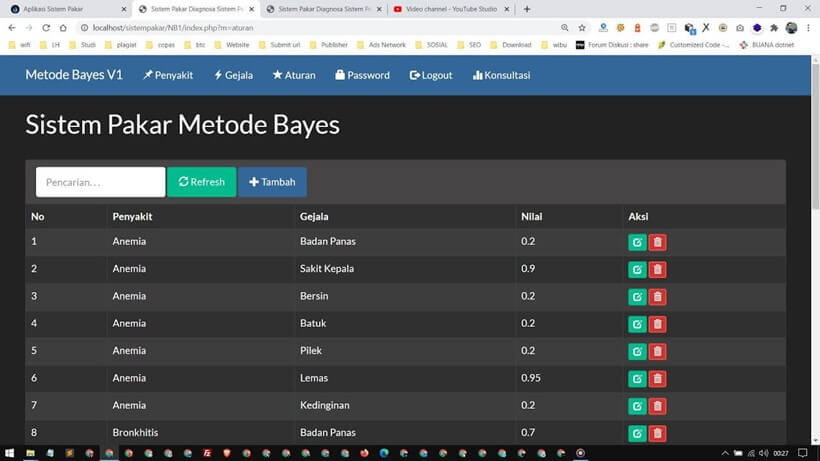Screen dimensions: 820x461
Task: Delete the Bronkhitis rule in row 8
Action: pos(657,433)
